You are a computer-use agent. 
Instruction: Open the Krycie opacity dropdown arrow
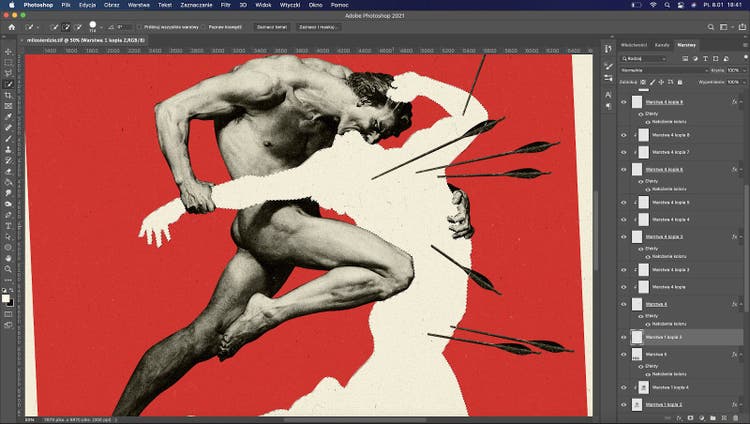tap(744, 70)
